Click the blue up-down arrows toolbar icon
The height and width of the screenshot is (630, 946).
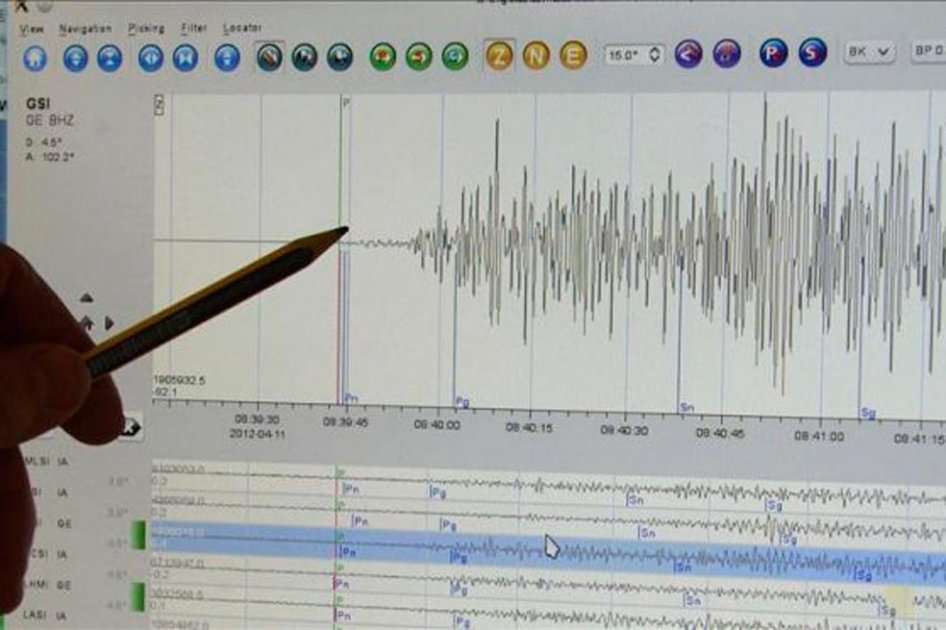(x=75, y=59)
